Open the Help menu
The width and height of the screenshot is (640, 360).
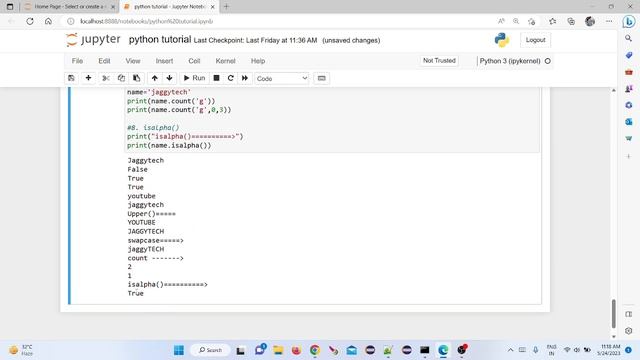258,61
